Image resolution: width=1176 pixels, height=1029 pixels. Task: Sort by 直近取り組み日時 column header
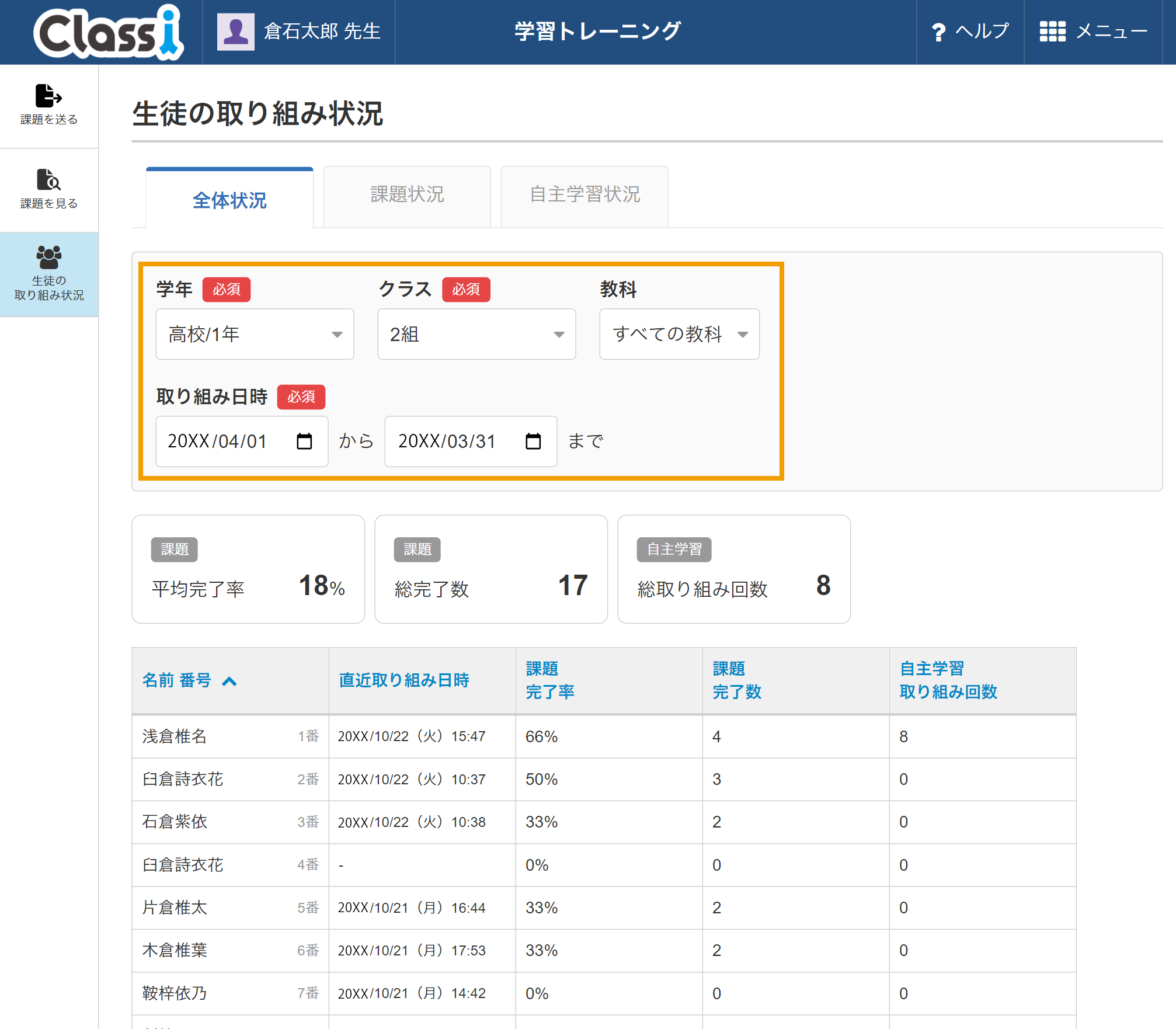click(x=404, y=680)
